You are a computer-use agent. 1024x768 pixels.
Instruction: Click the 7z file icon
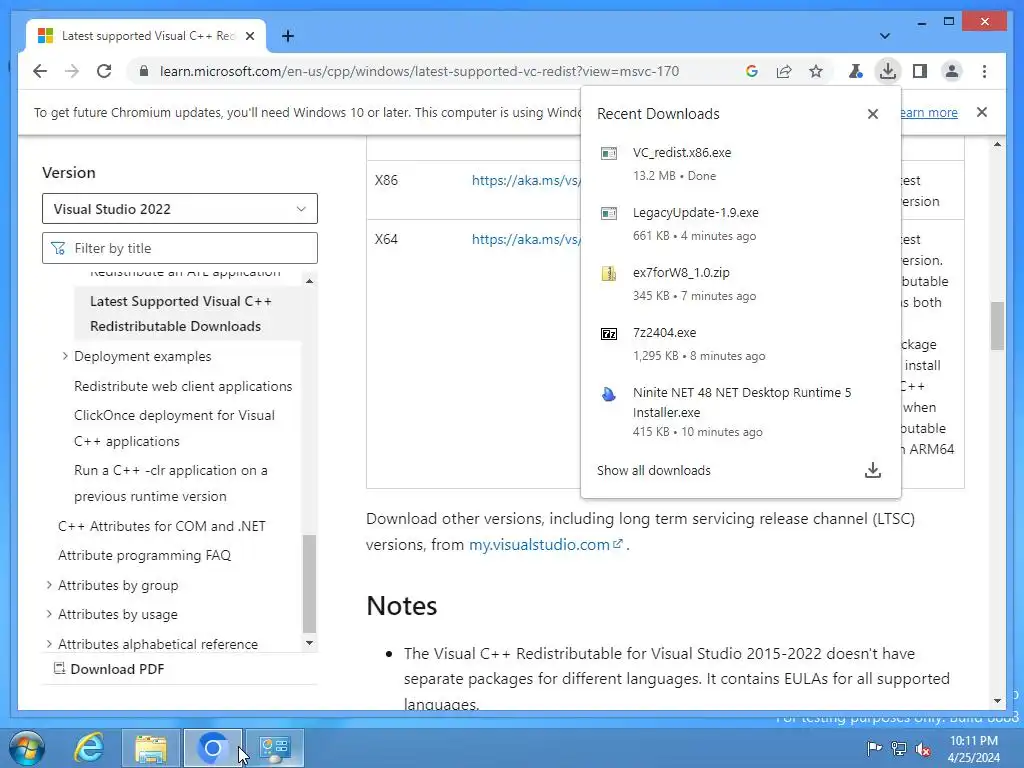(609, 334)
